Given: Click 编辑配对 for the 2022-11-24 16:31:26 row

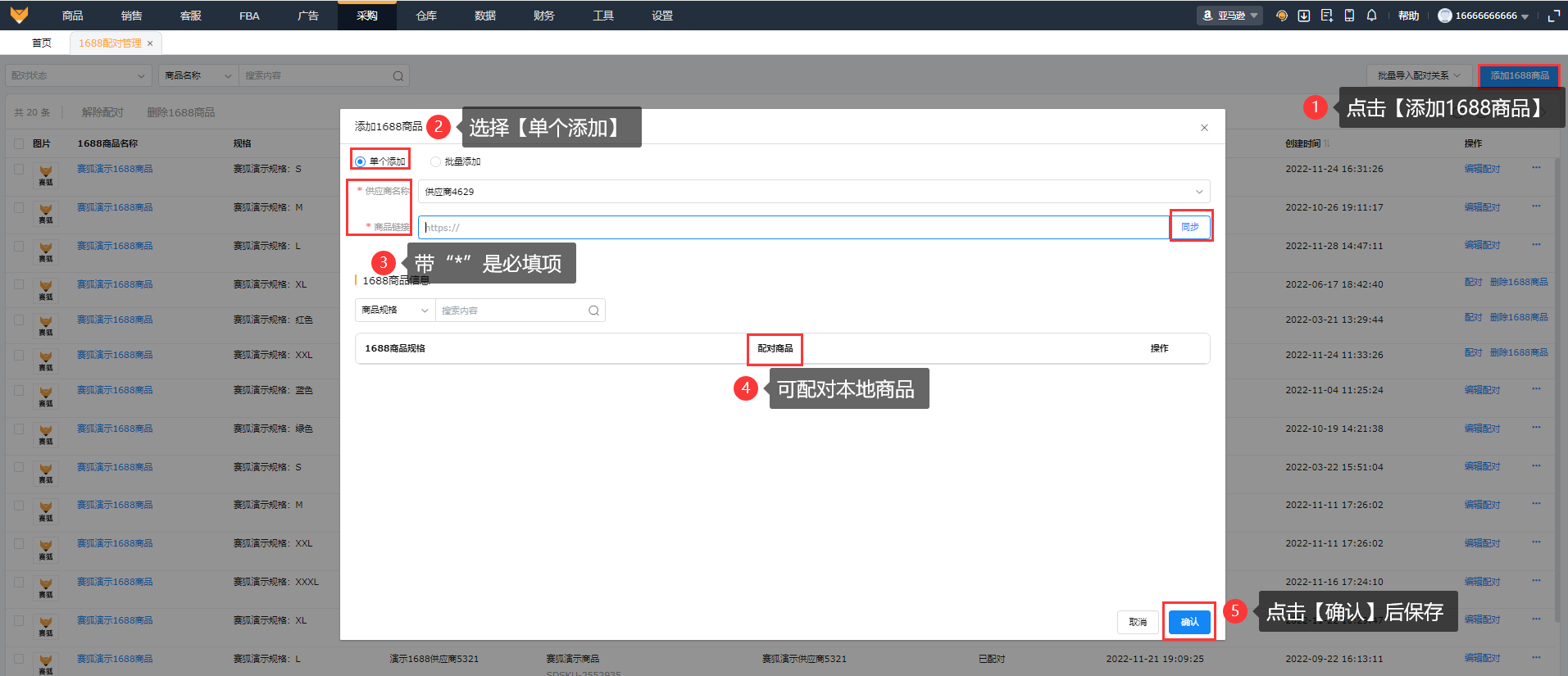Looking at the screenshot, I should click(1482, 169).
